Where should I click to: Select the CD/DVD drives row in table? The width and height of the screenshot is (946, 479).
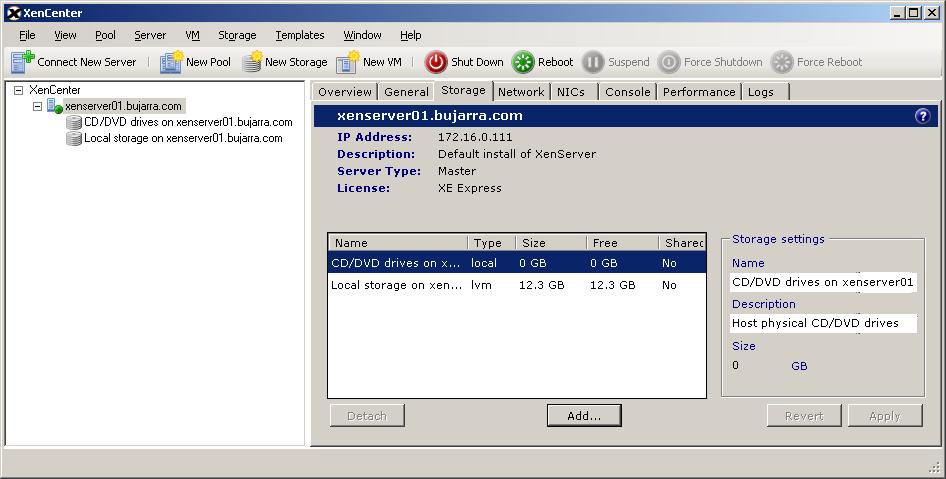point(517,263)
